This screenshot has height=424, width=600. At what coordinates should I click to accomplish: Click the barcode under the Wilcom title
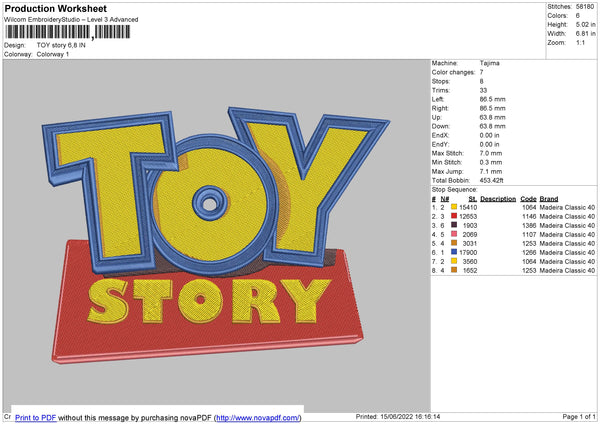coord(68,32)
